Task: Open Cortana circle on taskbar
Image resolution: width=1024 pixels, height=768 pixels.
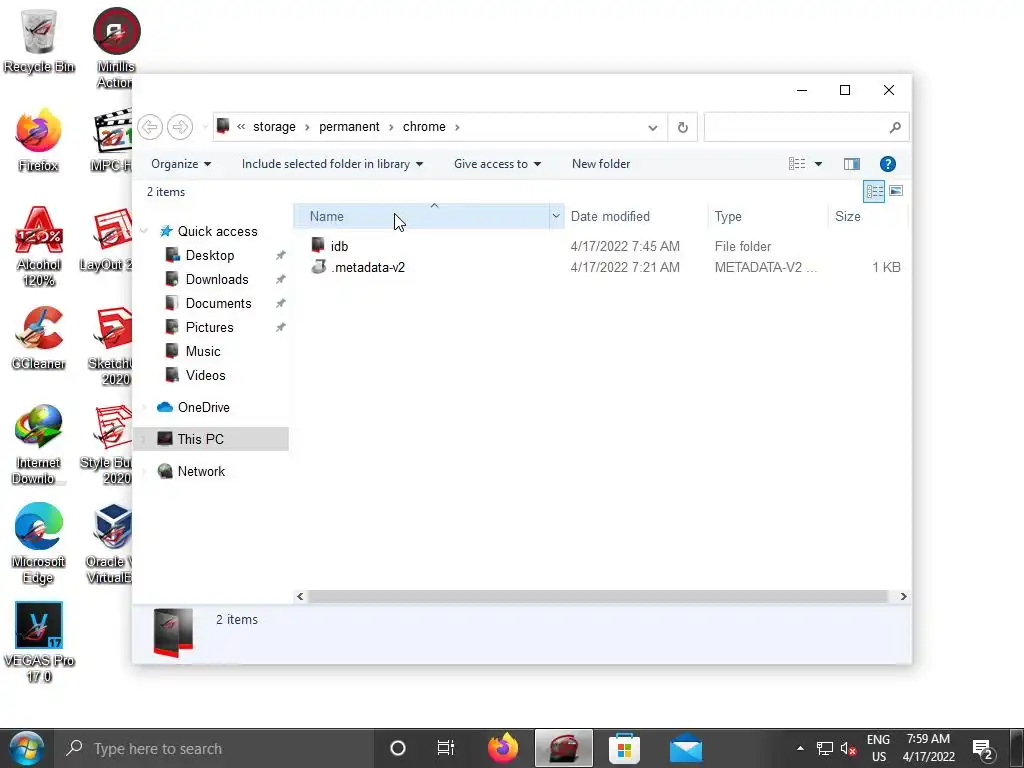Action: click(398, 748)
